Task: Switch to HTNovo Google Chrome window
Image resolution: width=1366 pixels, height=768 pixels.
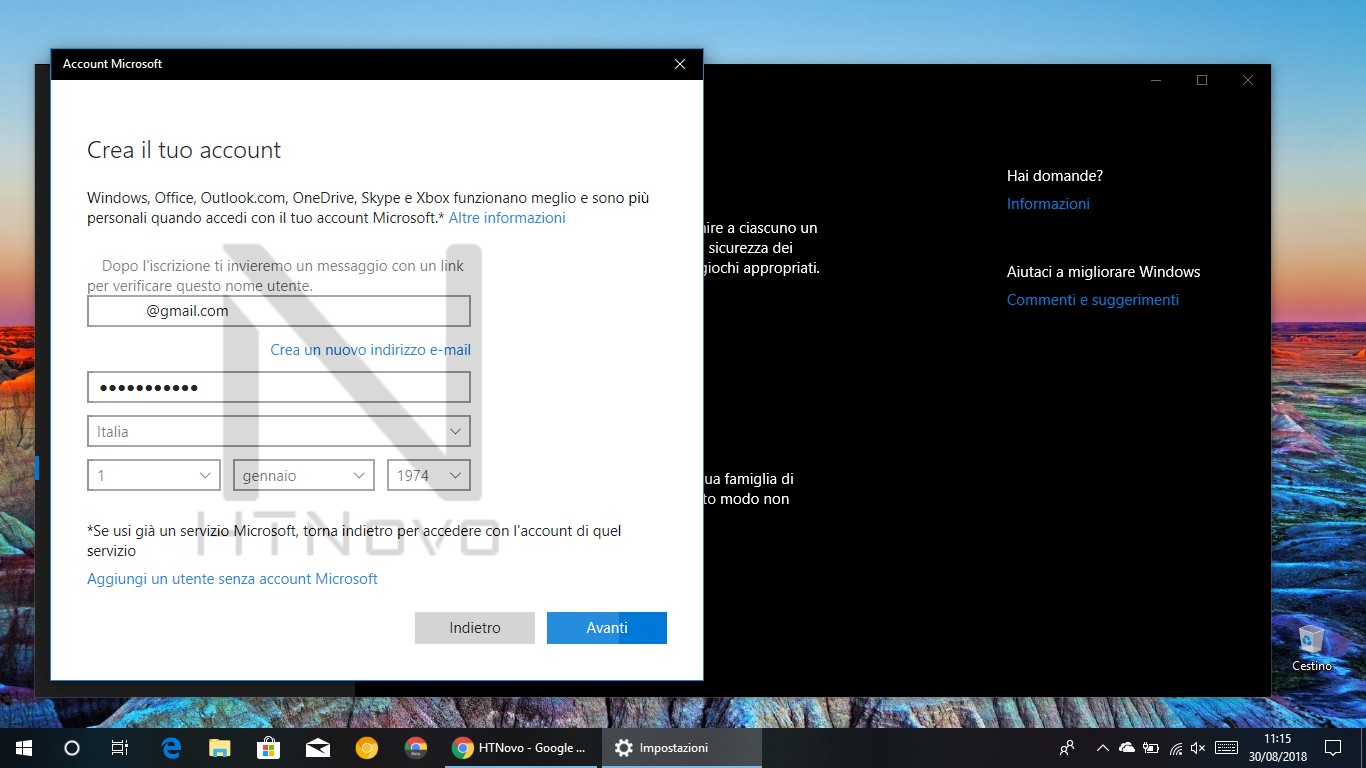Action: pos(522,747)
